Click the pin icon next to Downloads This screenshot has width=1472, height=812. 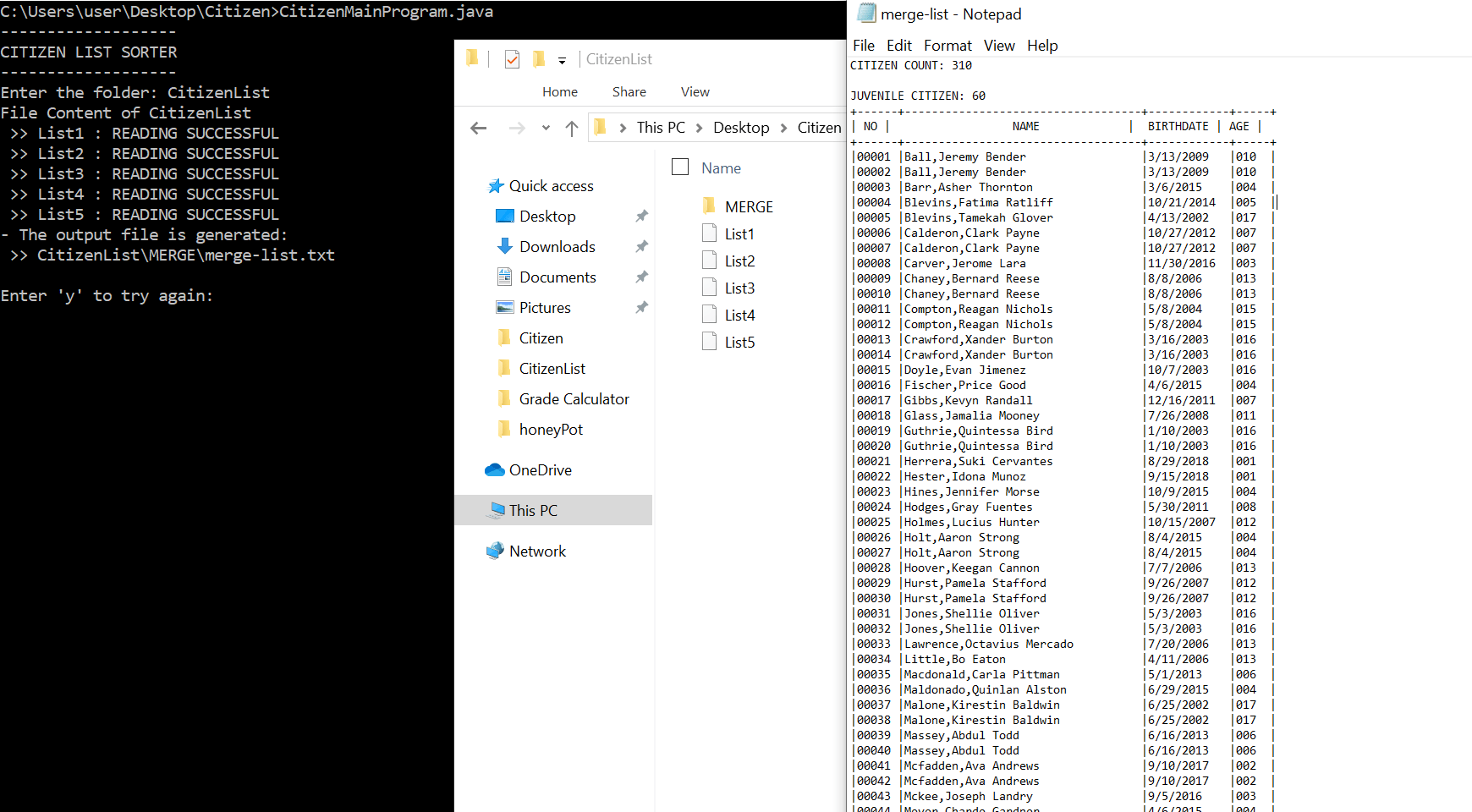click(x=642, y=247)
